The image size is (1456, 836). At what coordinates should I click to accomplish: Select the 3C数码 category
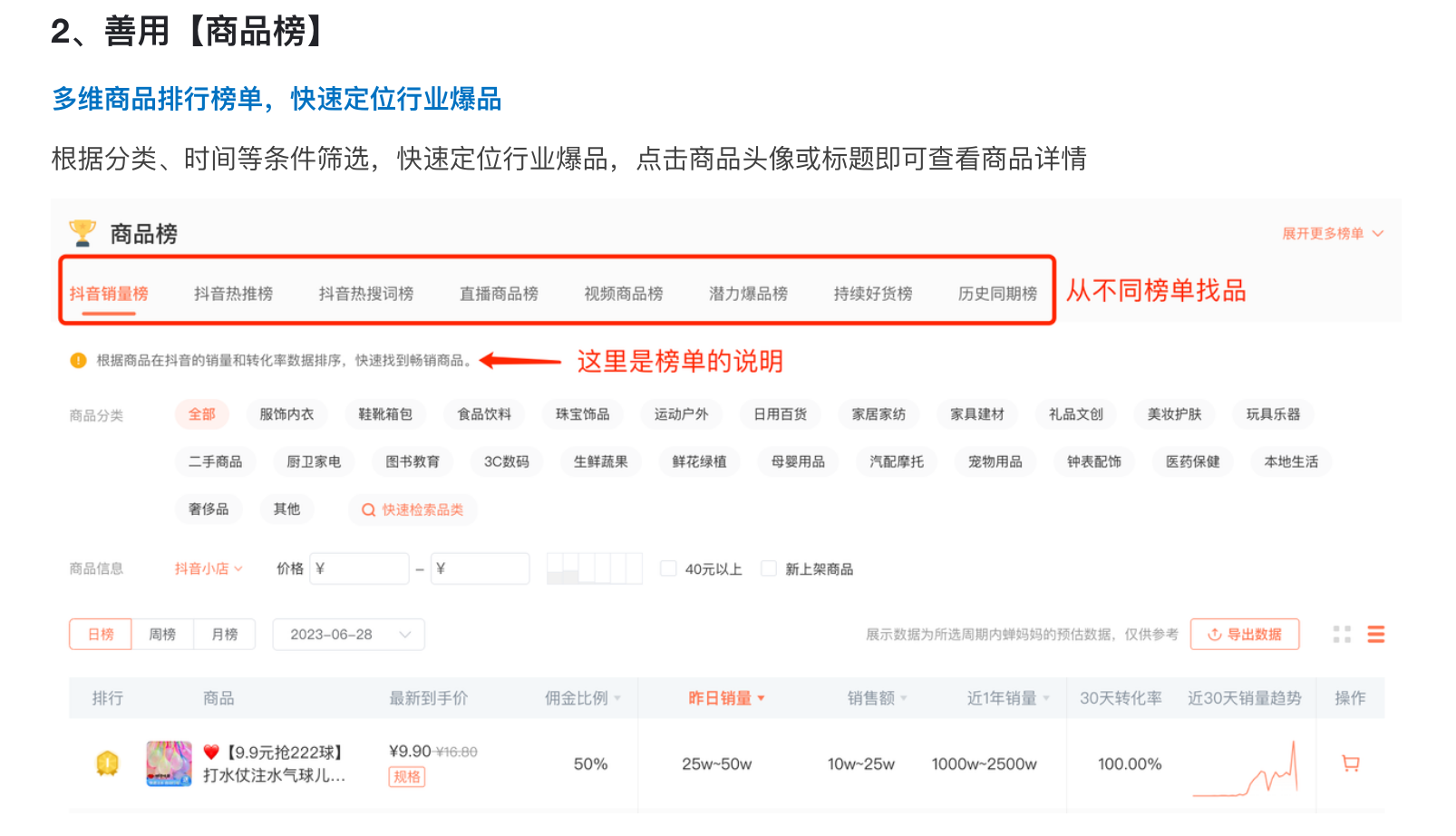pos(507,462)
